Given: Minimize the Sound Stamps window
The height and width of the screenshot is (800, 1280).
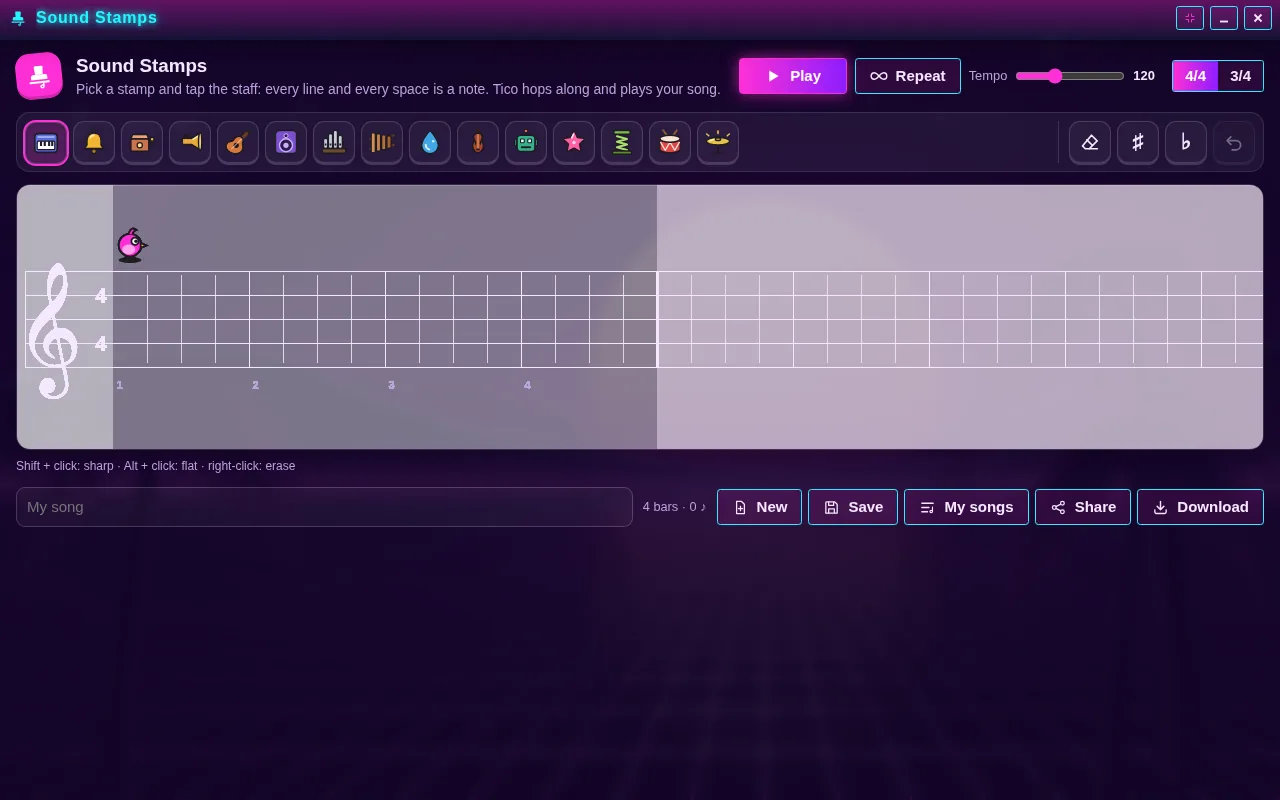Looking at the screenshot, I should pyautogui.click(x=1224, y=18).
